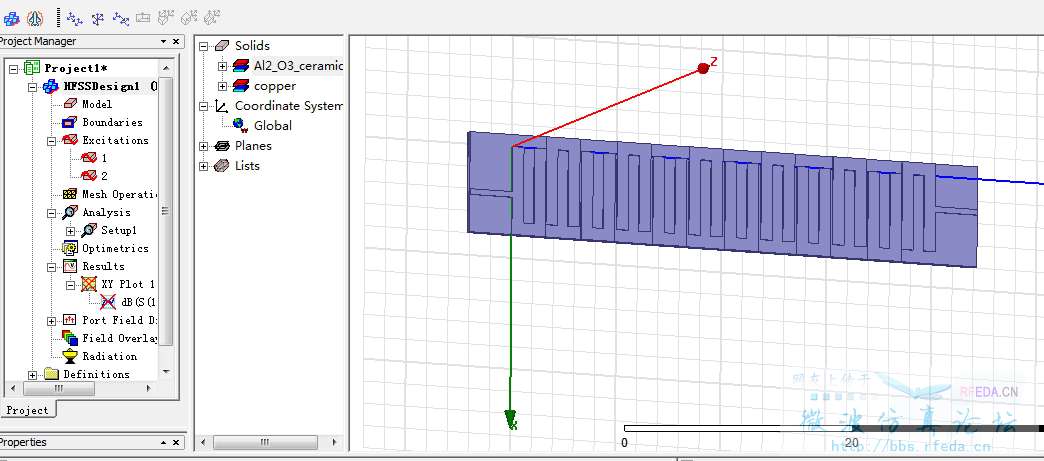Screen dimensions: 1044x461
Task: Collapse the Project1 tree node
Action: (14, 68)
